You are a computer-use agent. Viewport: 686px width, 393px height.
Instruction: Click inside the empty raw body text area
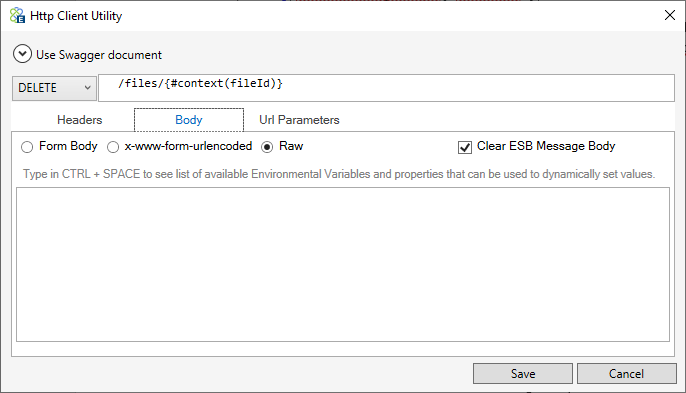click(x=343, y=264)
